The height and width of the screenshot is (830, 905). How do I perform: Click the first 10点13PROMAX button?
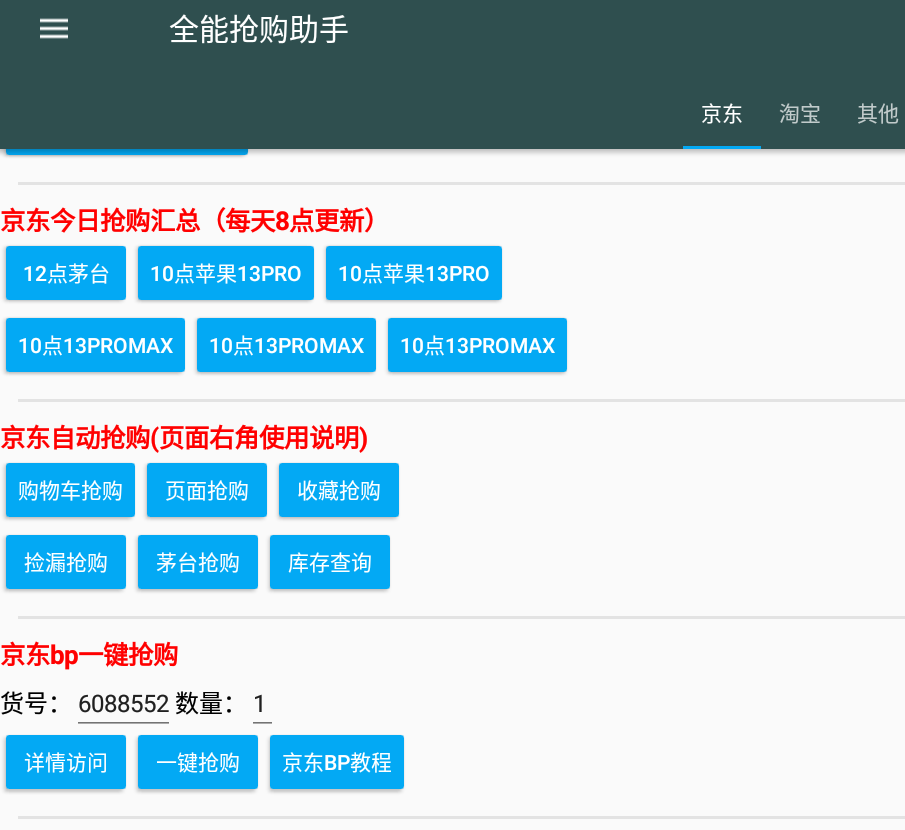pos(94,345)
